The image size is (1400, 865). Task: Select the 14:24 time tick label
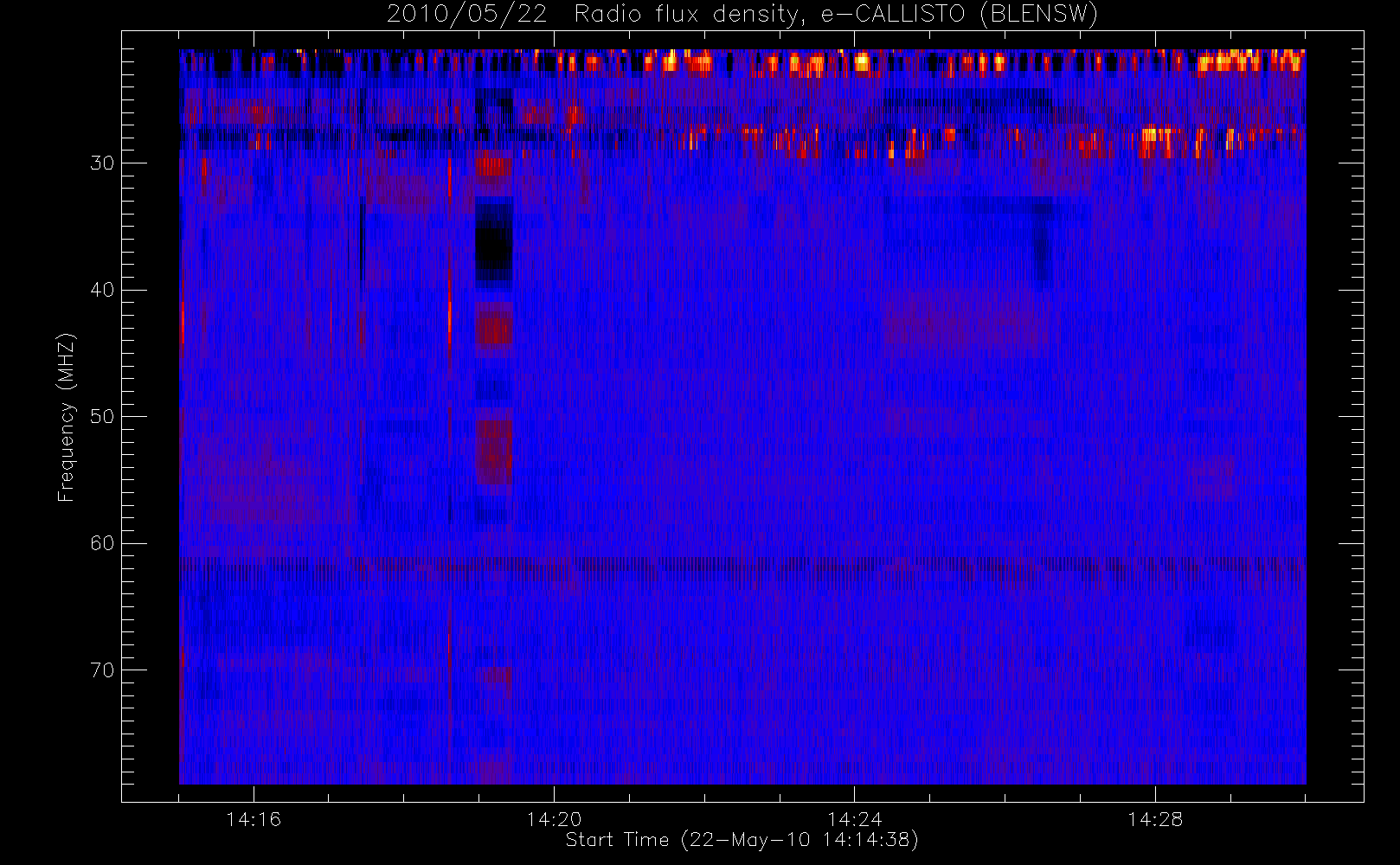[854, 819]
